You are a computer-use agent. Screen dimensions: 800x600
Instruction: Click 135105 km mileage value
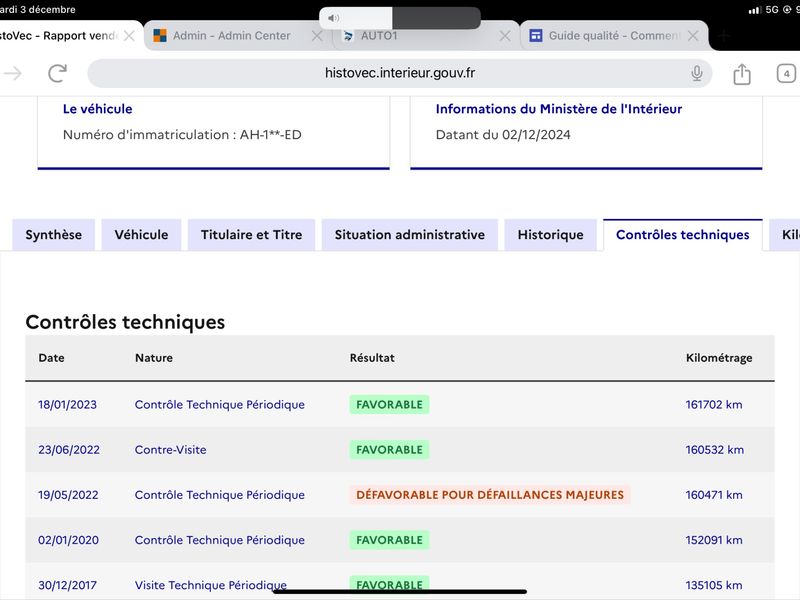coord(714,585)
